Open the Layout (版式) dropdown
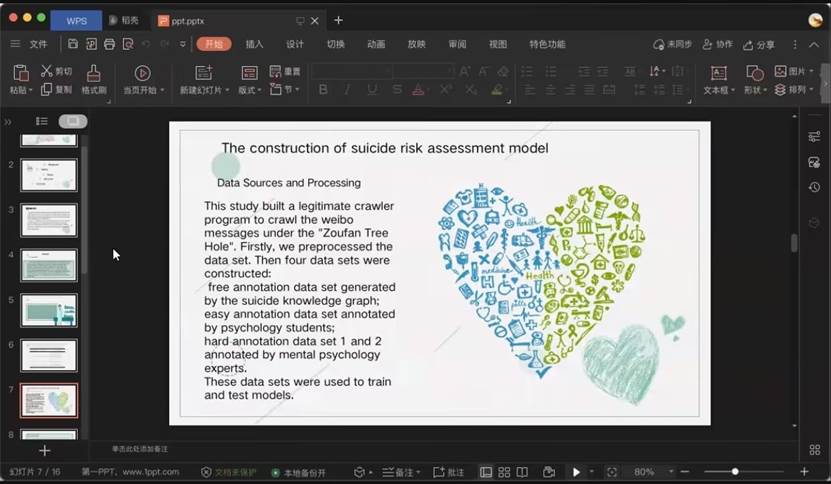Screen dimensions: 831x484 tap(250, 90)
